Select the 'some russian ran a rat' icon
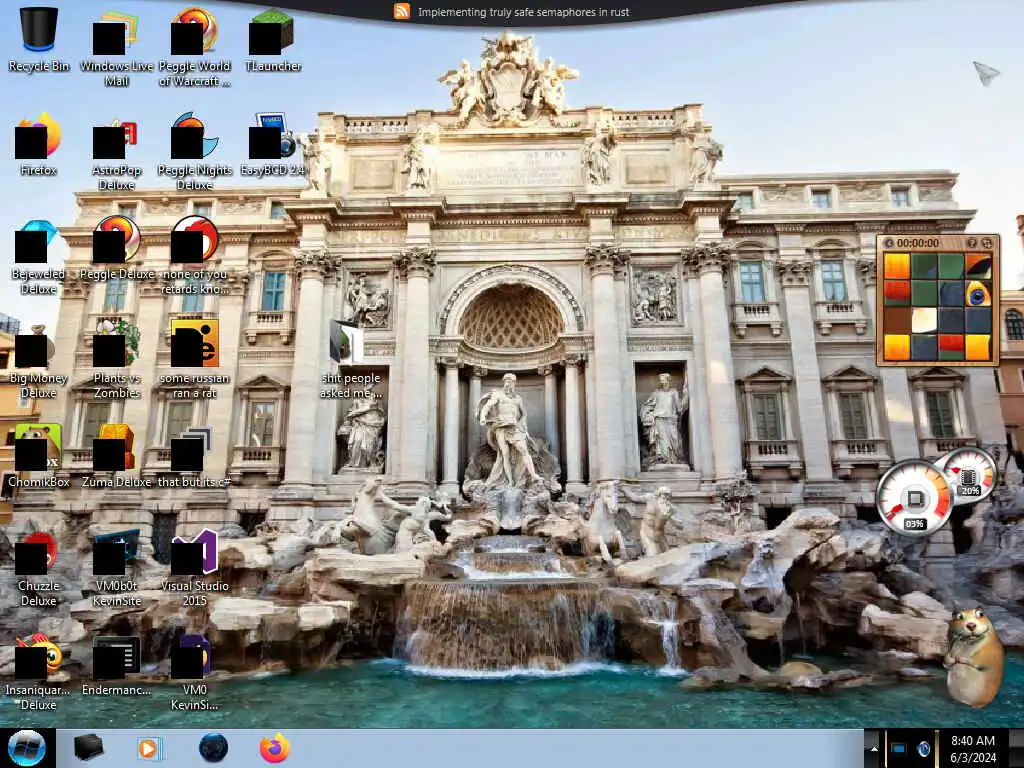Image resolution: width=1024 pixels, height=768 pixels. tap(195, 359)
